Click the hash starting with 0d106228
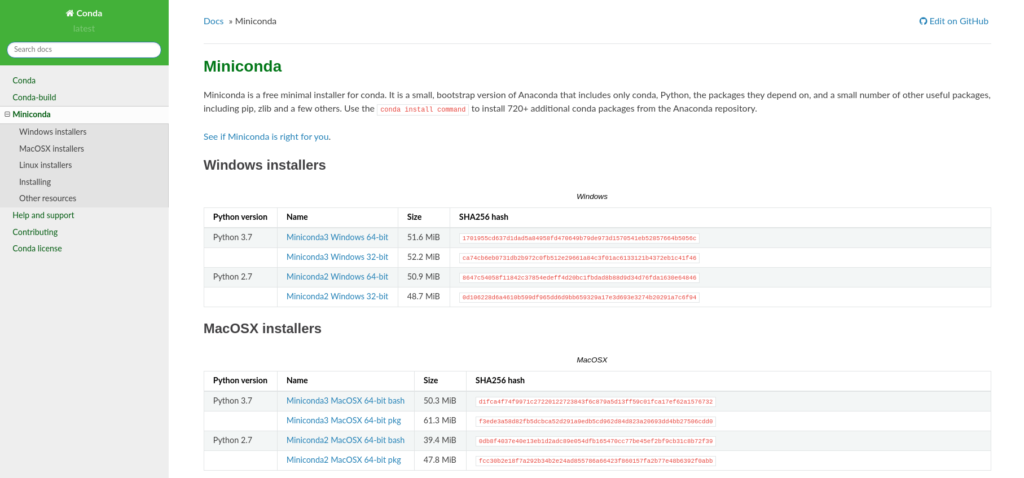1024x478 pixels. click(x=579, y=297)
